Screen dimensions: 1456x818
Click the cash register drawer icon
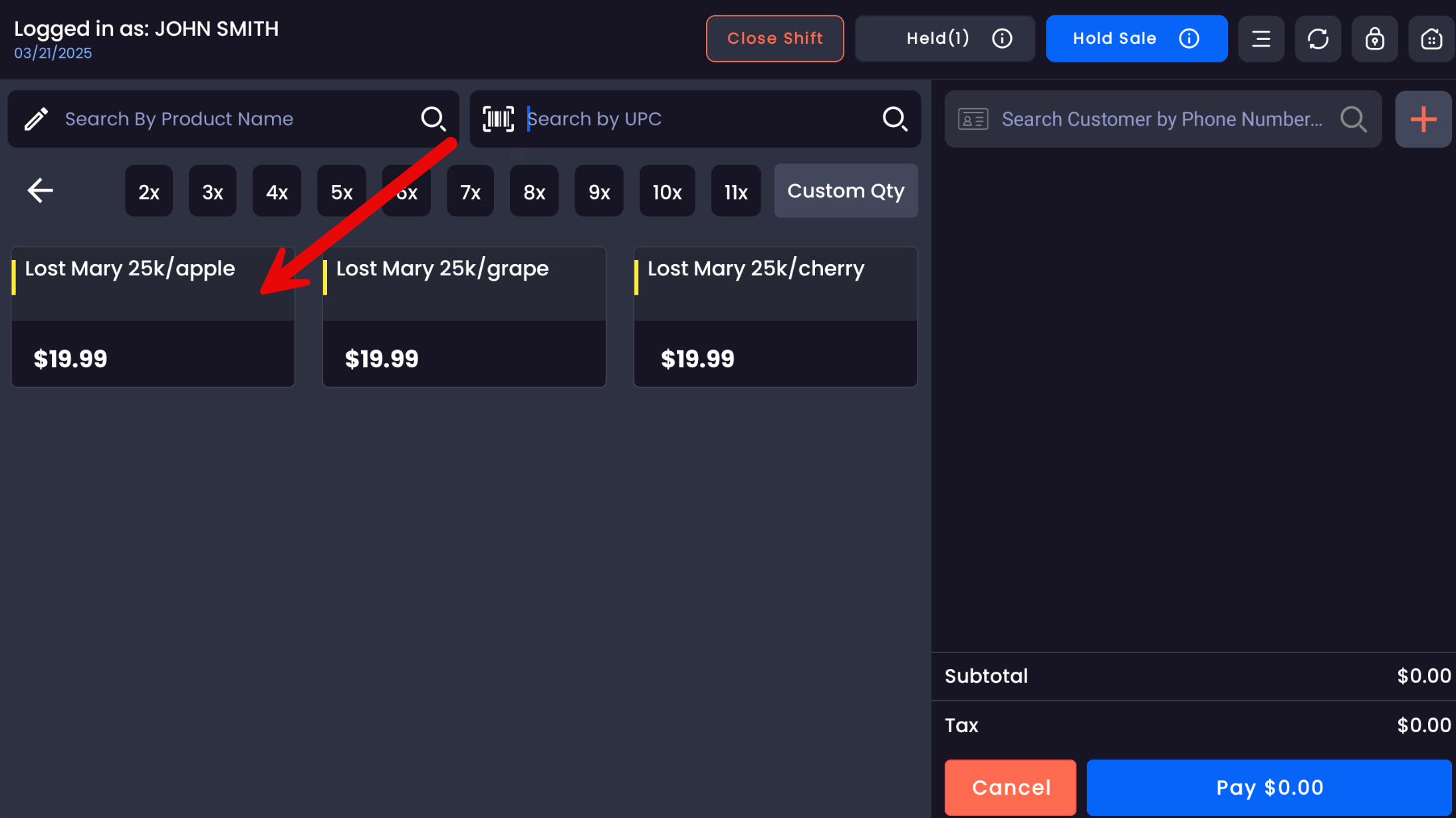(x=1431, y=39)
